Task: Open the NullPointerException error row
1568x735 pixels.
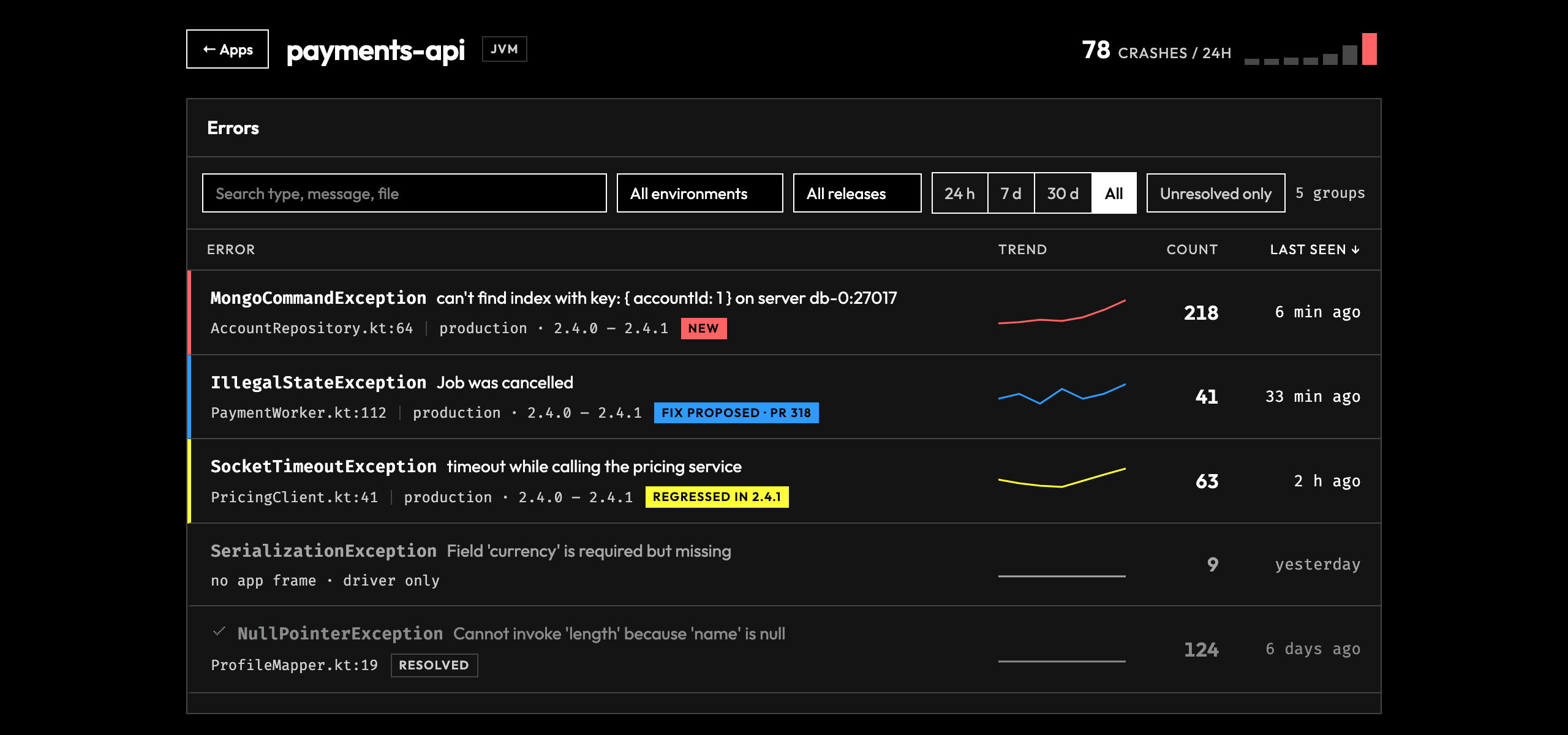Action: [784, 649]
